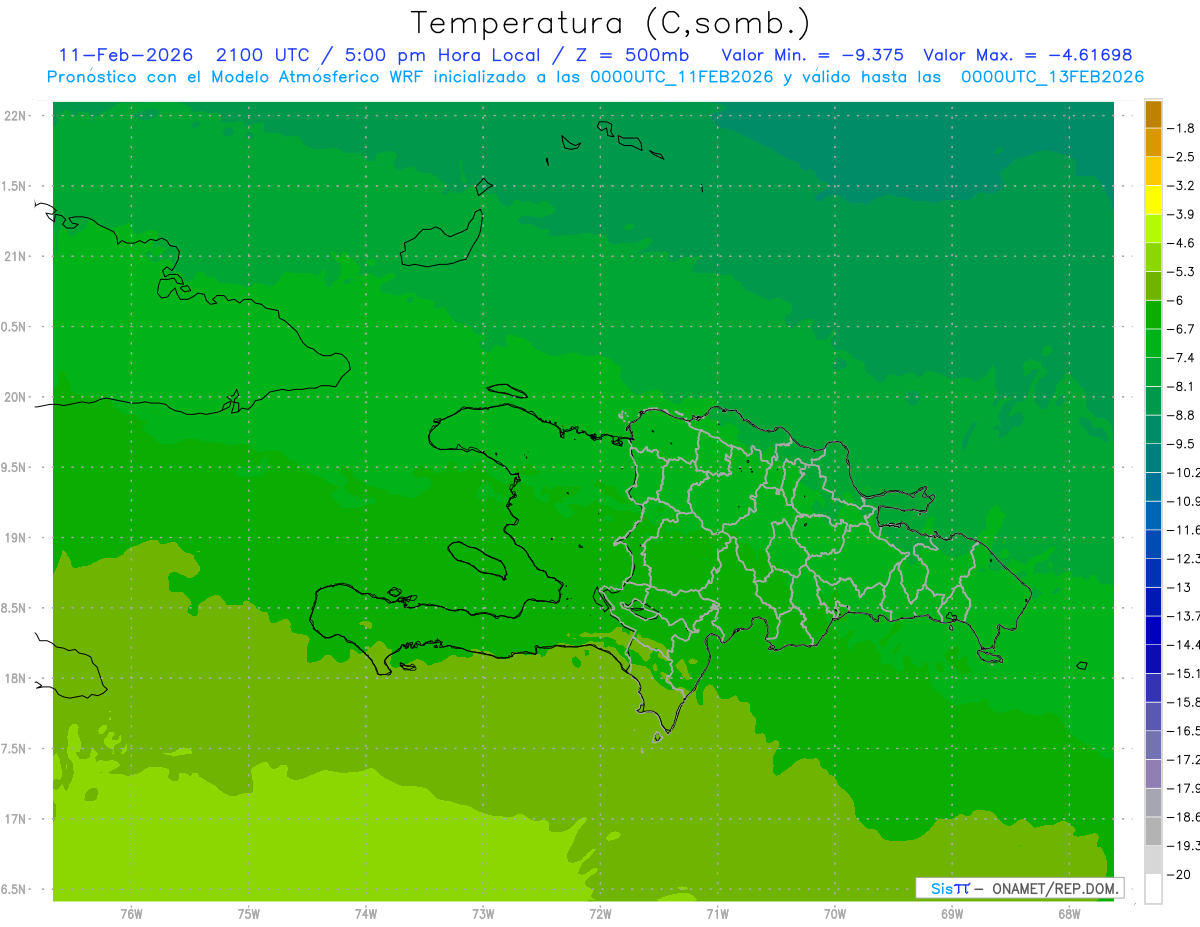Pick the gray swatch between -18.6 and -19.3

tap(1153, 831)
